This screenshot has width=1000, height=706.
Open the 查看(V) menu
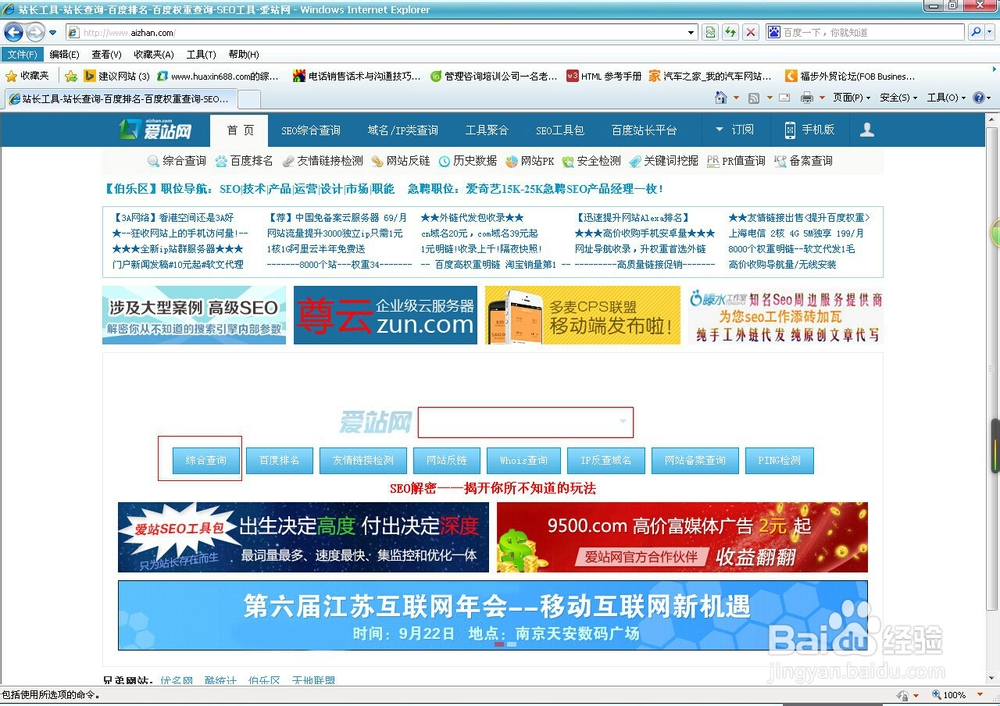click(x=106, y=54)
